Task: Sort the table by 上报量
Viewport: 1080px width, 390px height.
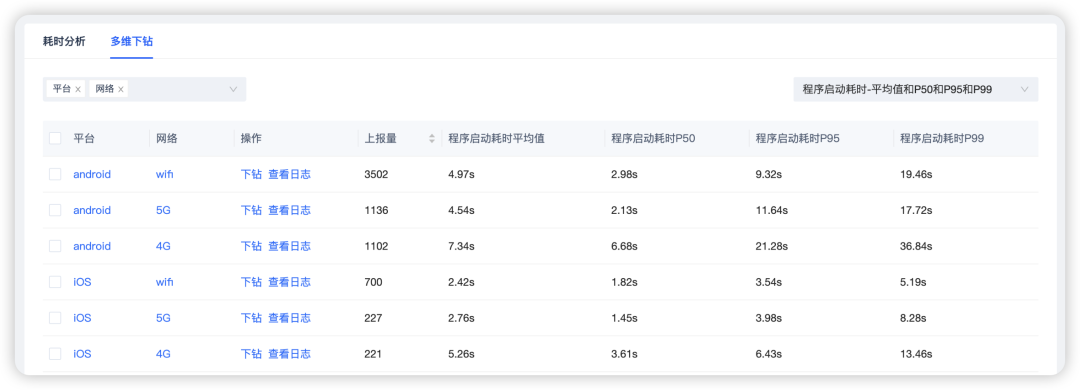Action: click(x=432, y=138)
